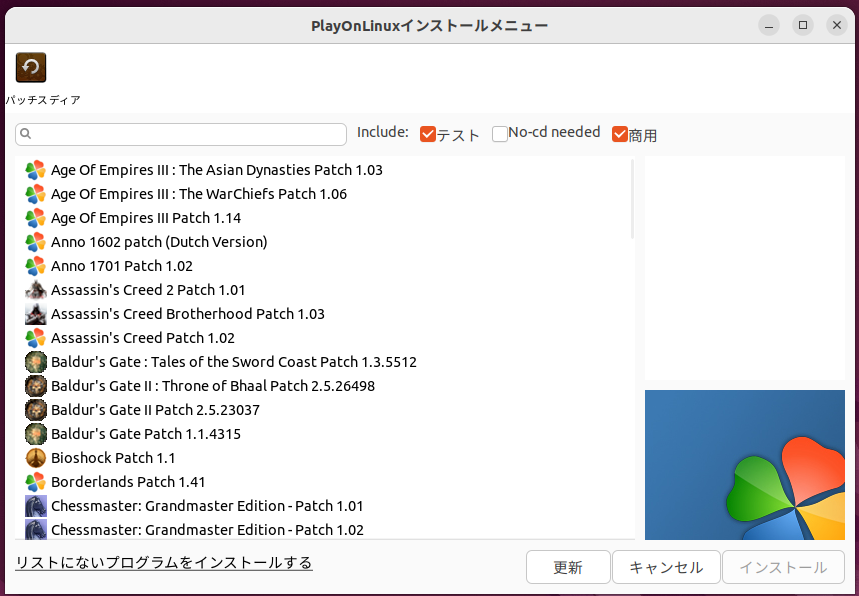This screenshot has height=596, width=859.
Task: Click Chessmaster Patch 1.01 knight icon
Action: point(36,506)
